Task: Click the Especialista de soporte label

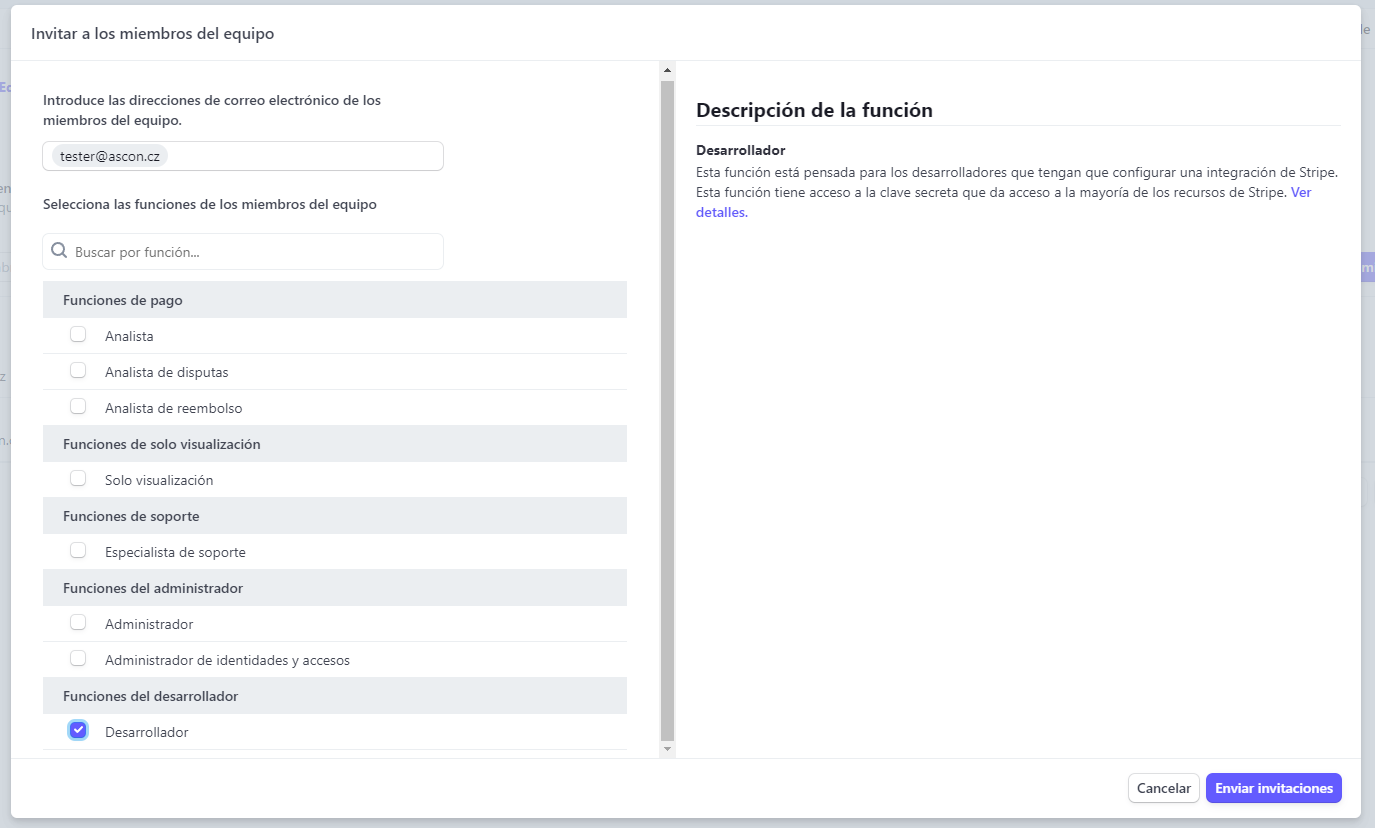Action: pos(175,552)
